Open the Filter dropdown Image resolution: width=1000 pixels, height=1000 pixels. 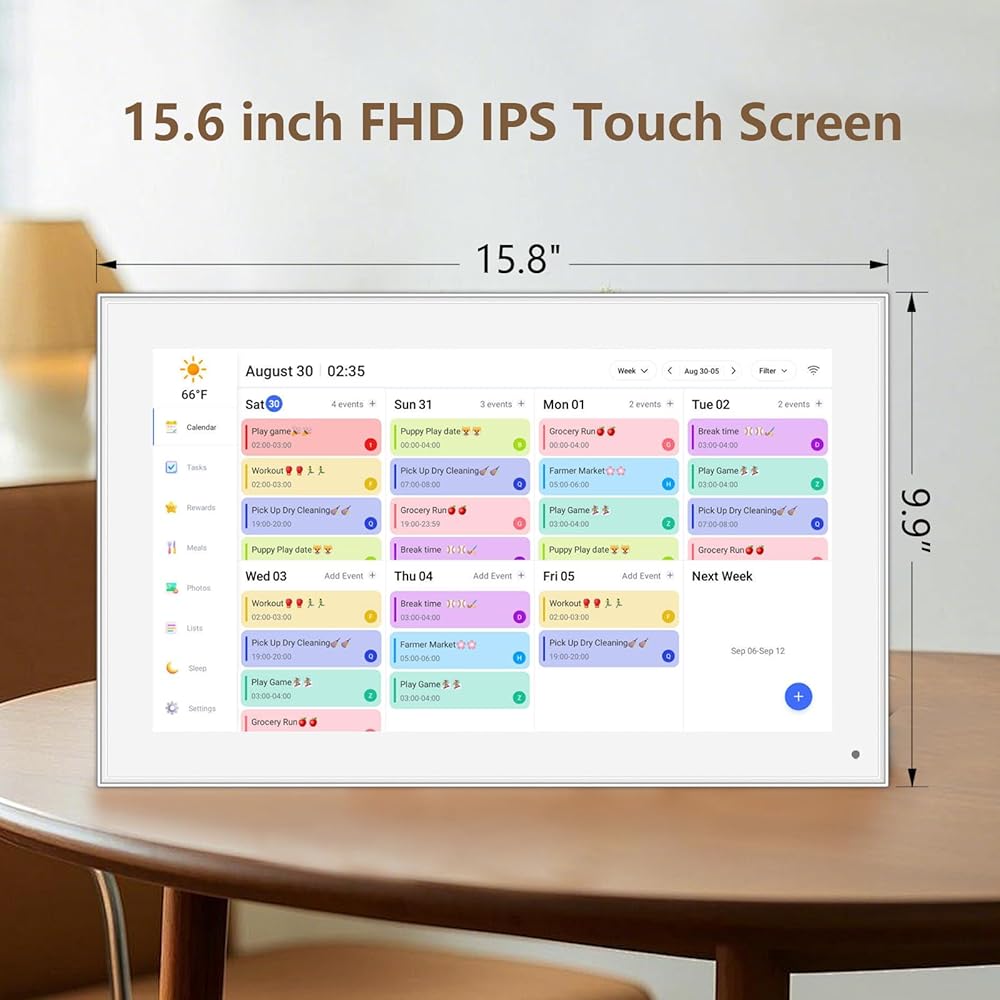772,371
